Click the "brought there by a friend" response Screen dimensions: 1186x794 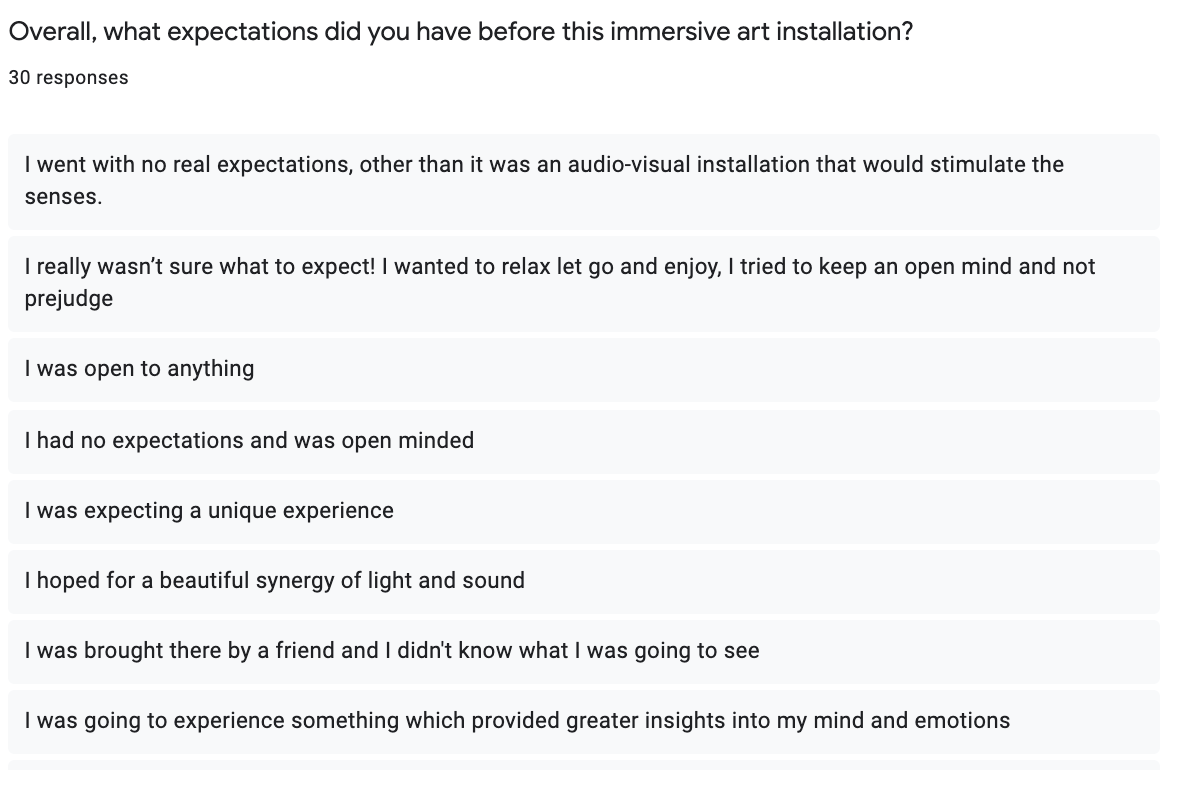(x=392, y=650)
